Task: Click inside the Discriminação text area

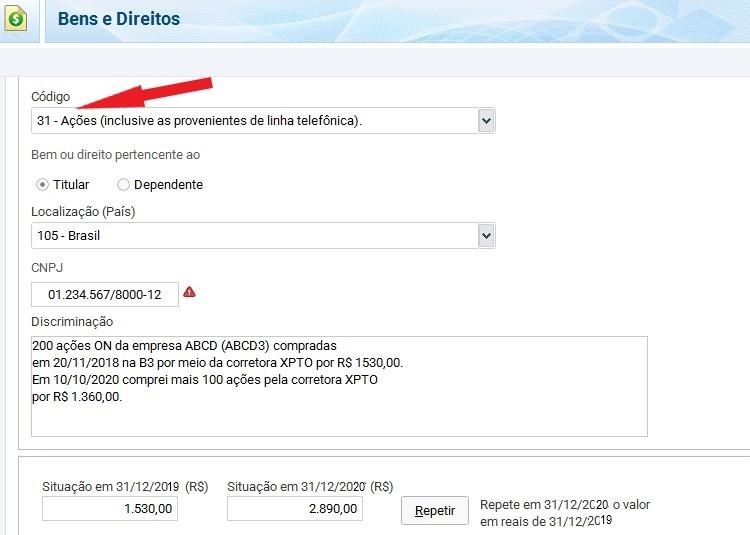Action: tap(339, 386)
